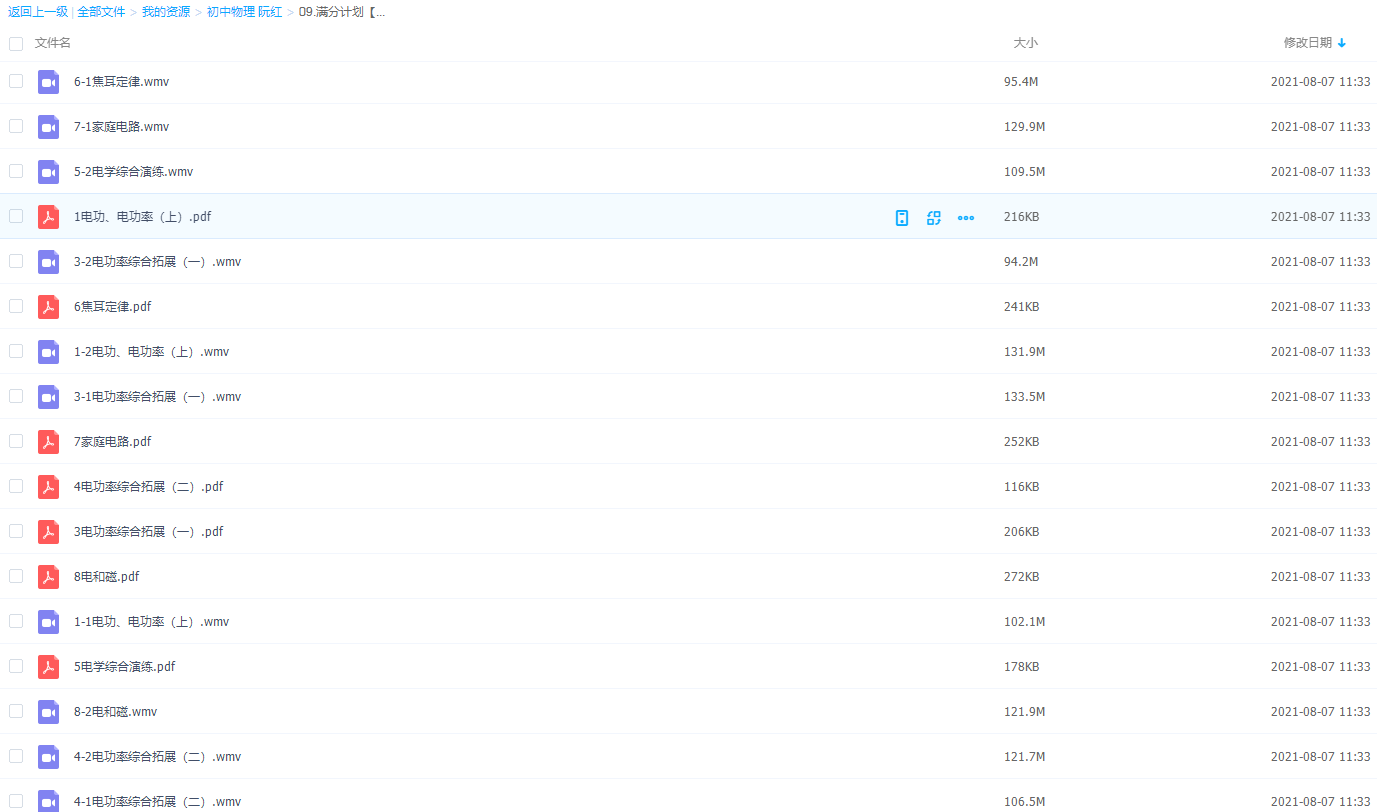Click the phone icon on the highlighted row
The image size is (1377, 812).
point(902,218)
